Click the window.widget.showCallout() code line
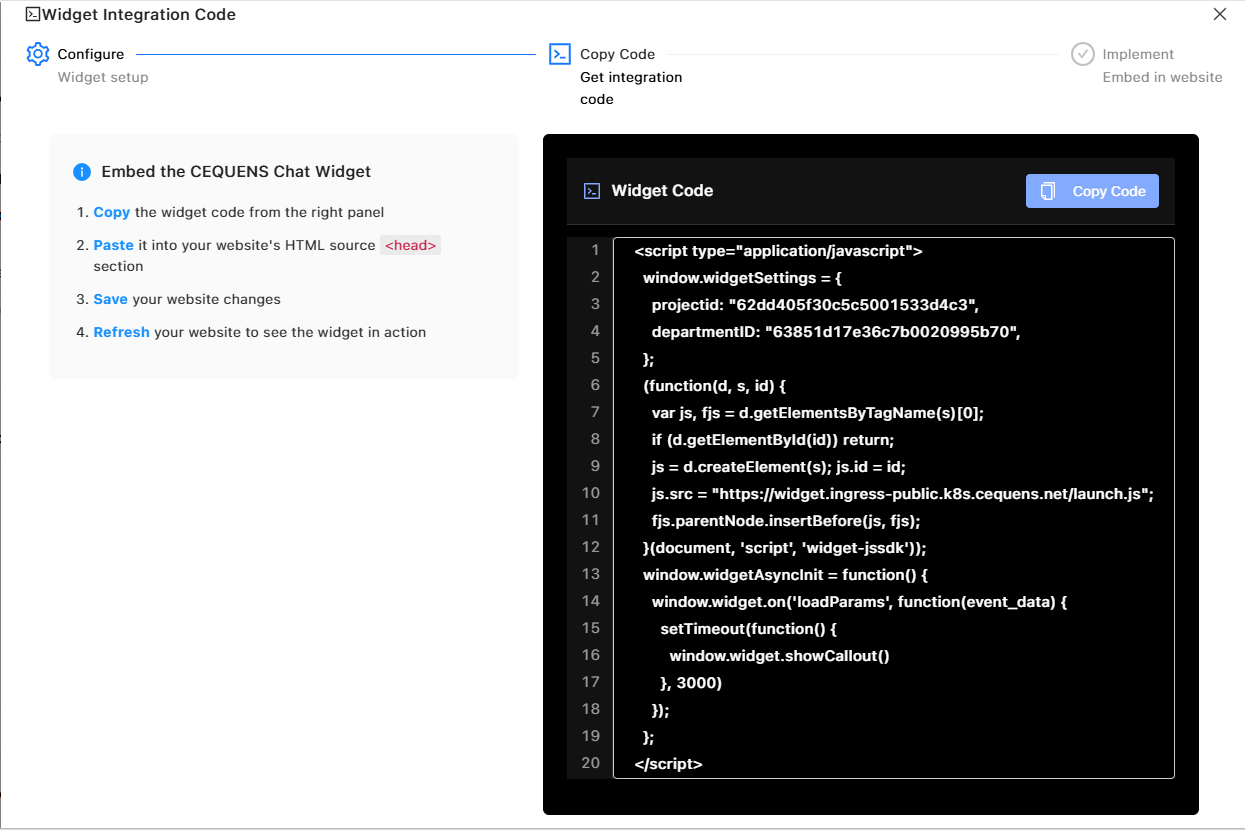 pyautogui.click(x=780, y=656)
